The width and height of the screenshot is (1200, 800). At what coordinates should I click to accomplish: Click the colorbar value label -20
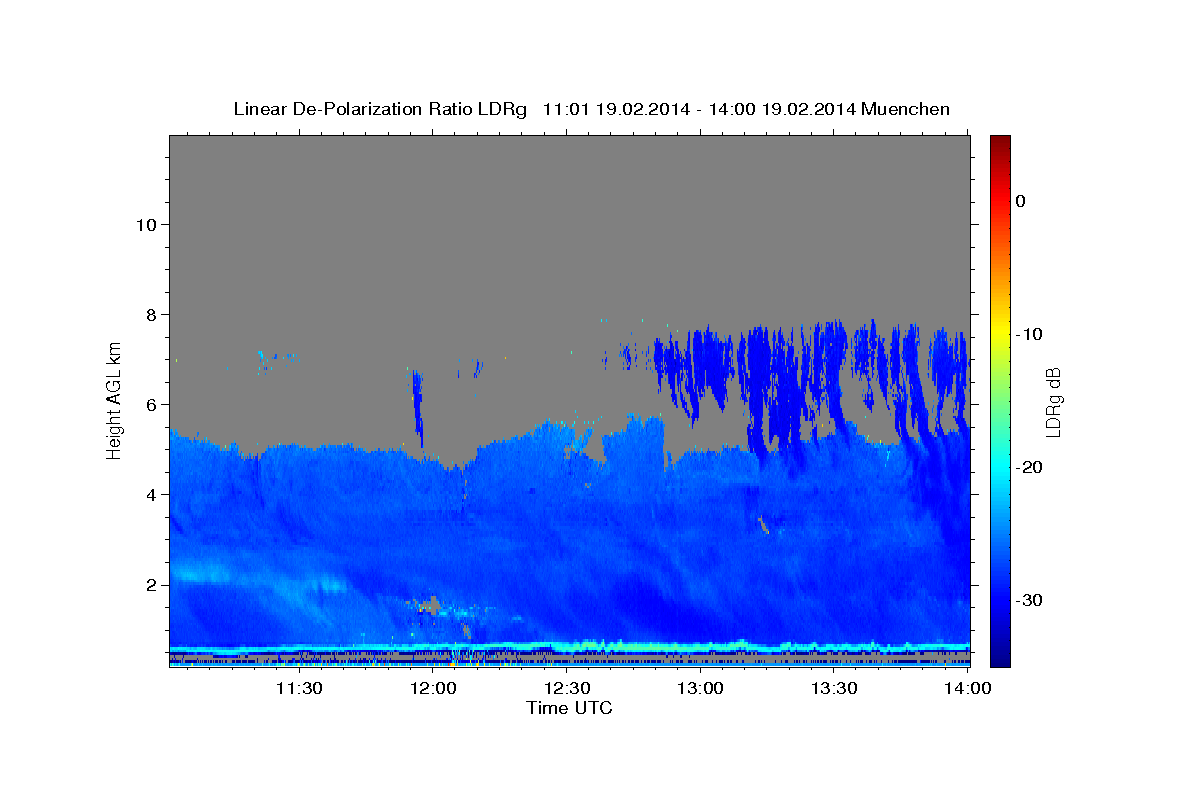pyautogui.click(x=1029, y=467)
